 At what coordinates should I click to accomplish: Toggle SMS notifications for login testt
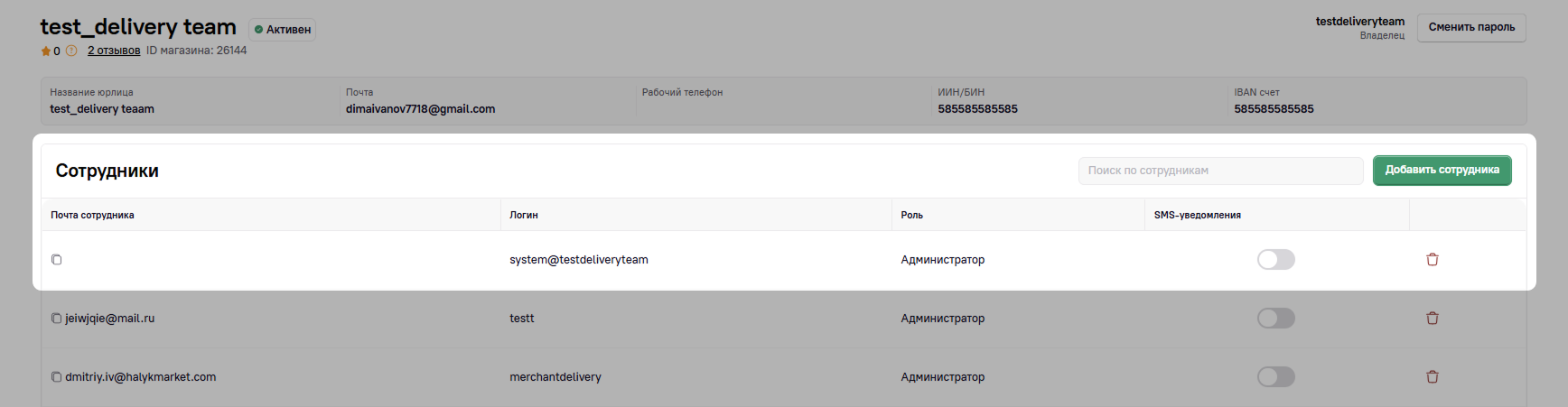pyautogui.click(x=1275, y=319)
